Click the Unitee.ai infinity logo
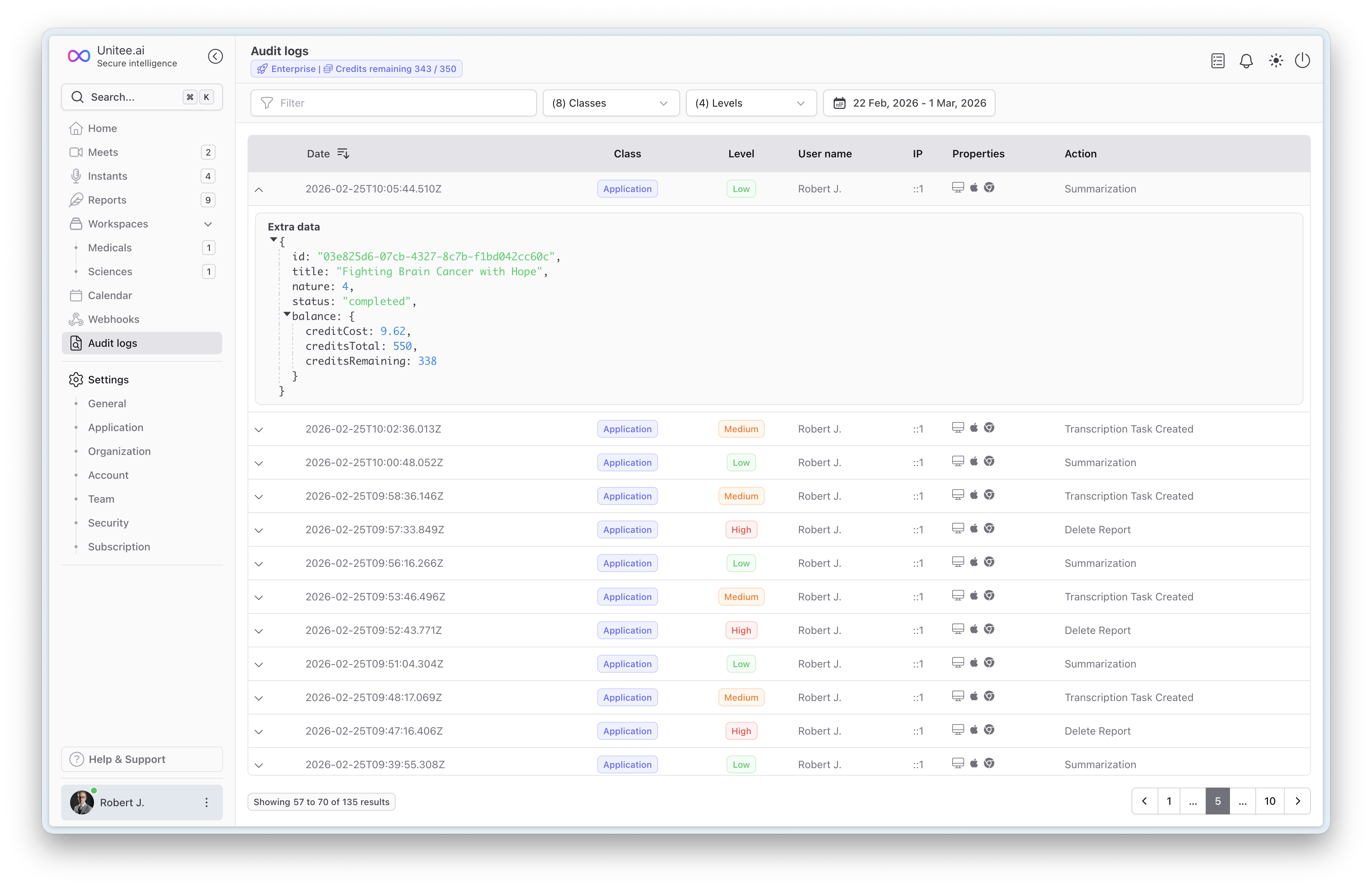Viewport: 1372px width, 889px height. 79,56
